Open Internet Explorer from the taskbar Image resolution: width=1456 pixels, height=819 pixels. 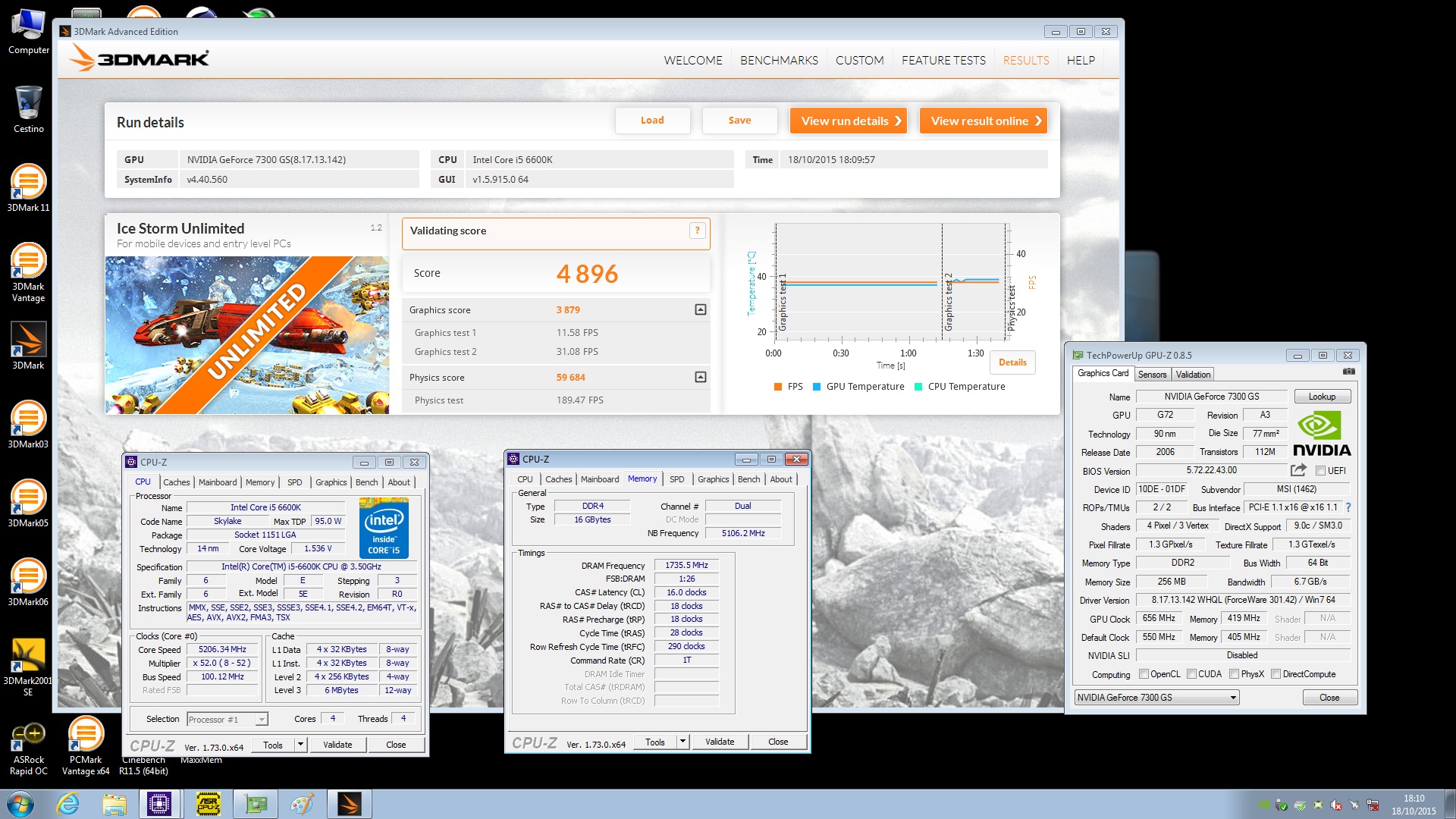coord(68,804)
